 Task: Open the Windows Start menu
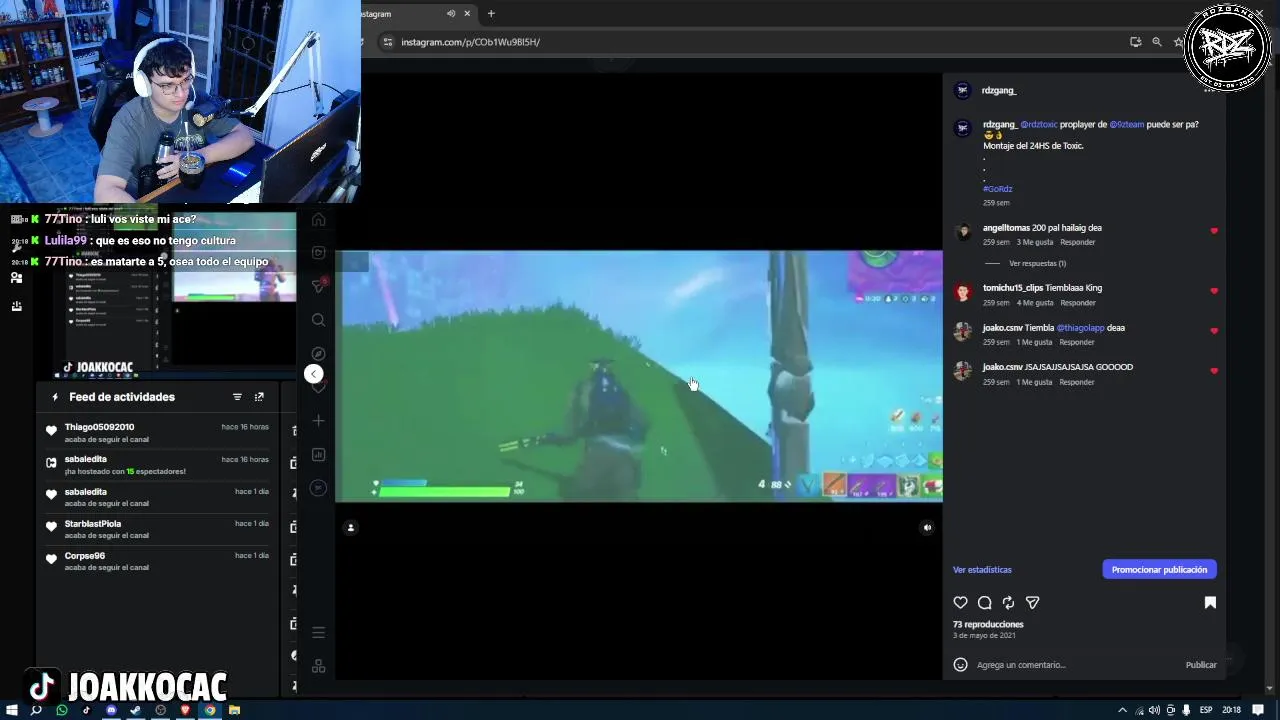(x=12, y=710)
